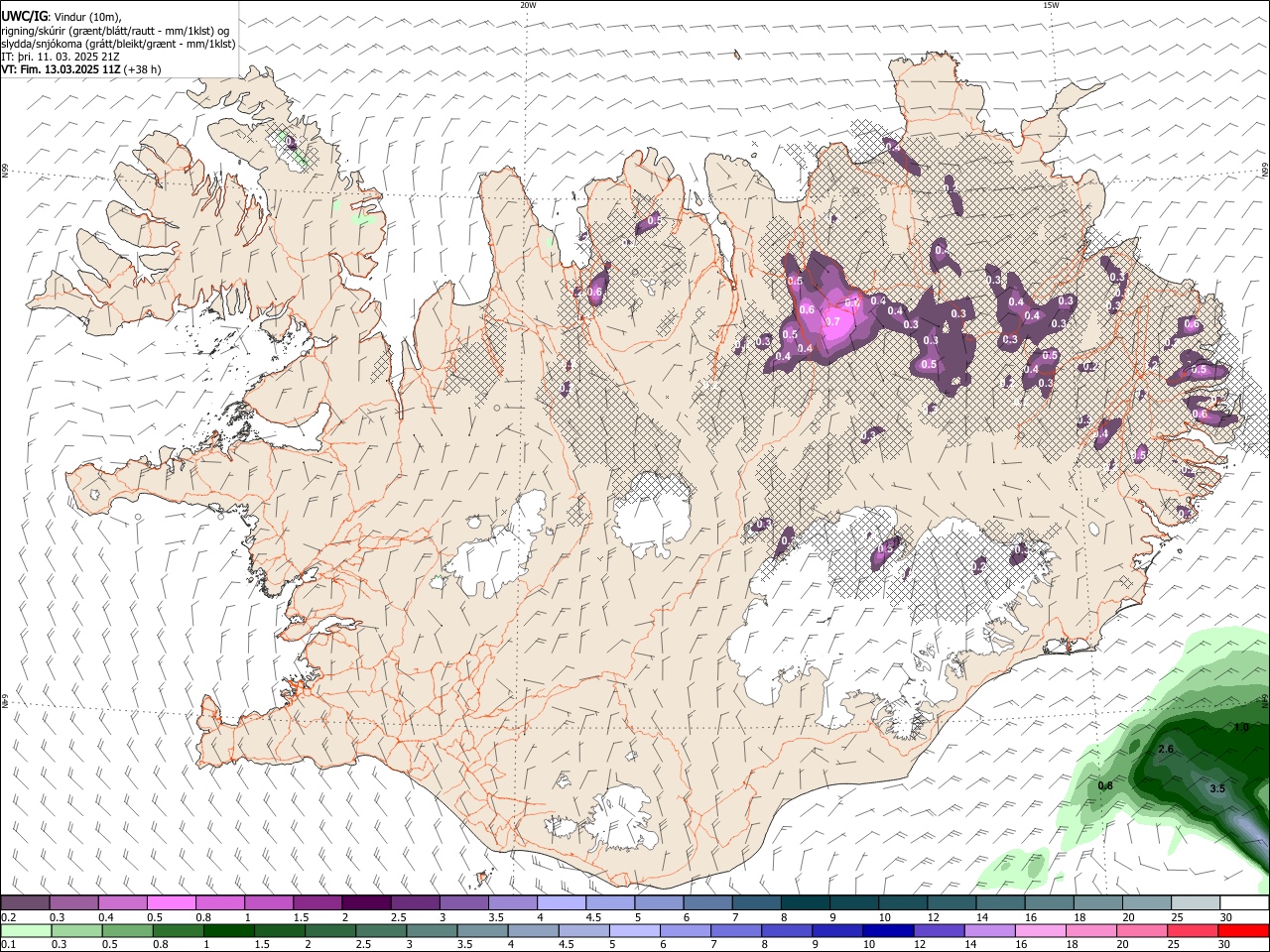Click the '20W' longitude label at the top
The width and height of the screenshot is (1270, 952).
(x=528, y=5)
